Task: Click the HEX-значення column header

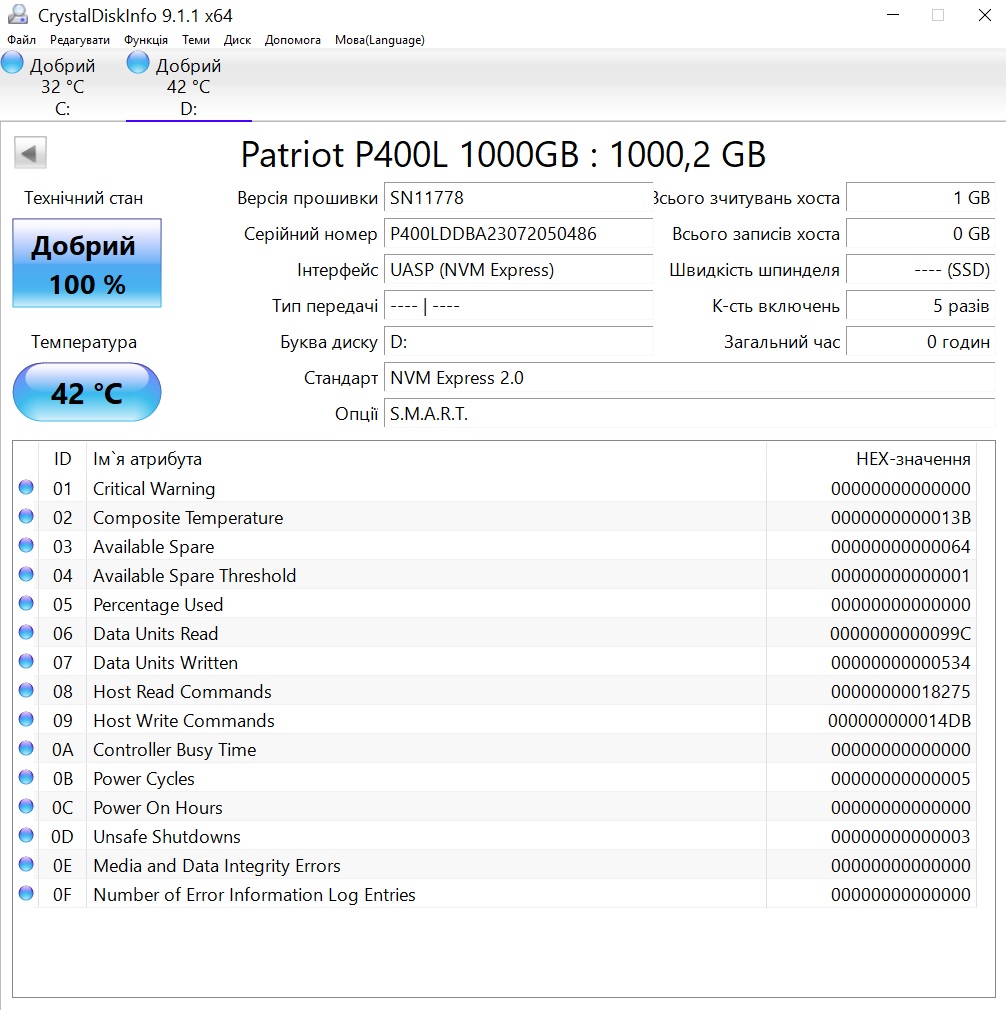Action: [912, 459]
